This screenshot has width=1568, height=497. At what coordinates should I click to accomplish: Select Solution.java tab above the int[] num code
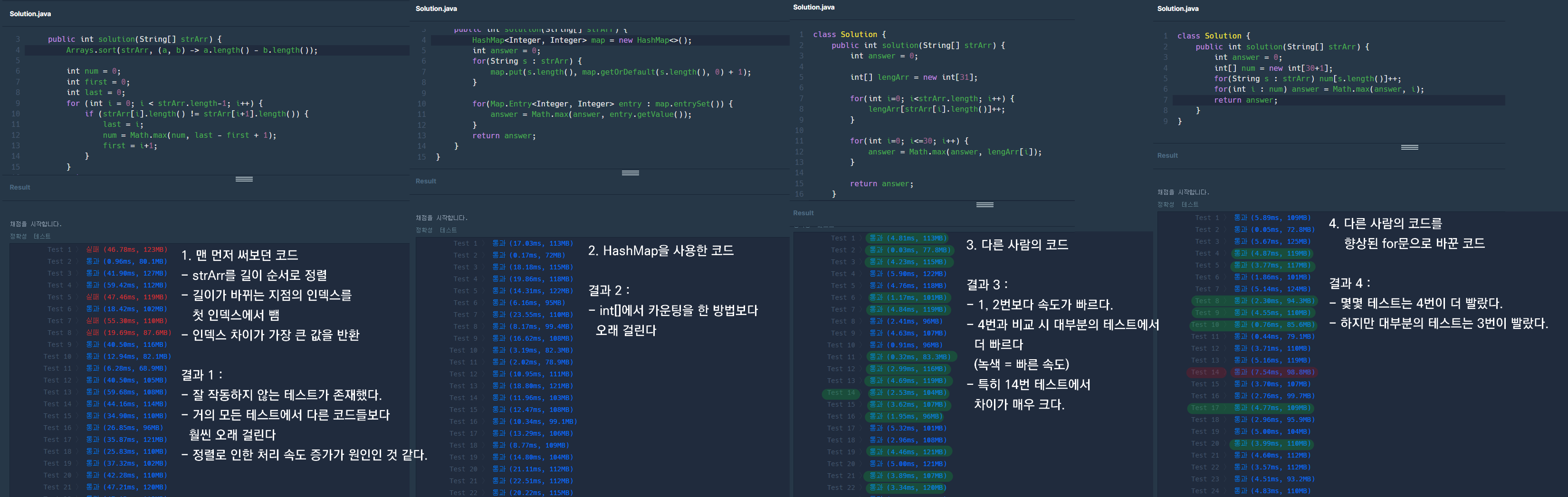pyautogui.click(x=1178, y=9)
